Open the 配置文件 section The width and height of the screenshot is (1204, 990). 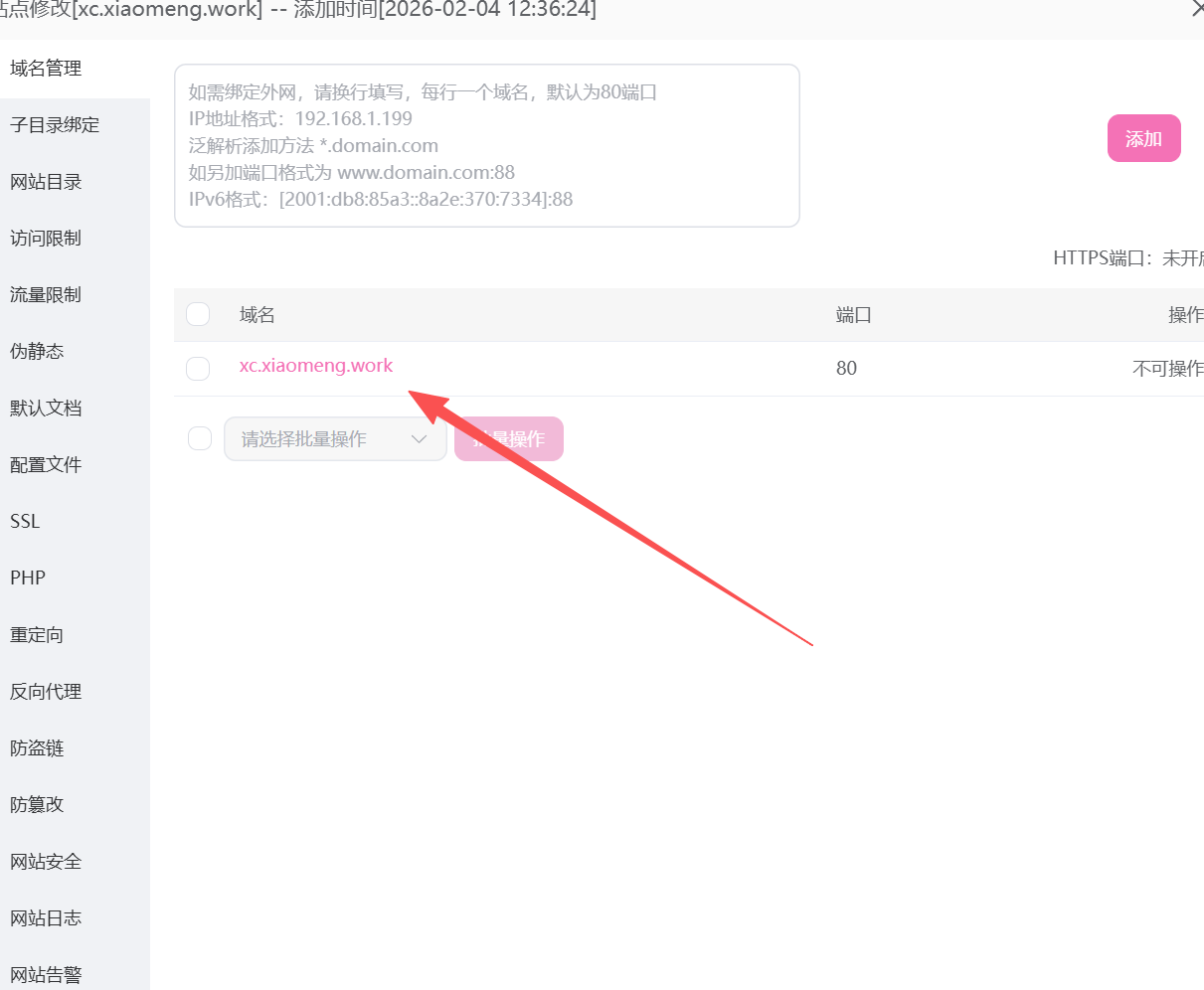click(x=46, y=465)
